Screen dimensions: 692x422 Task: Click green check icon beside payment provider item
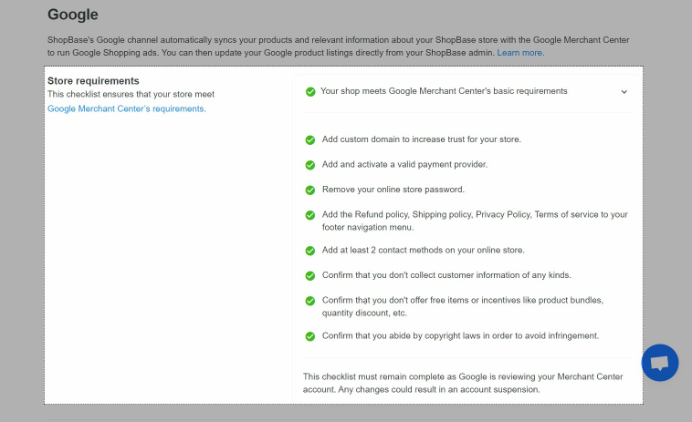(310, 165)
